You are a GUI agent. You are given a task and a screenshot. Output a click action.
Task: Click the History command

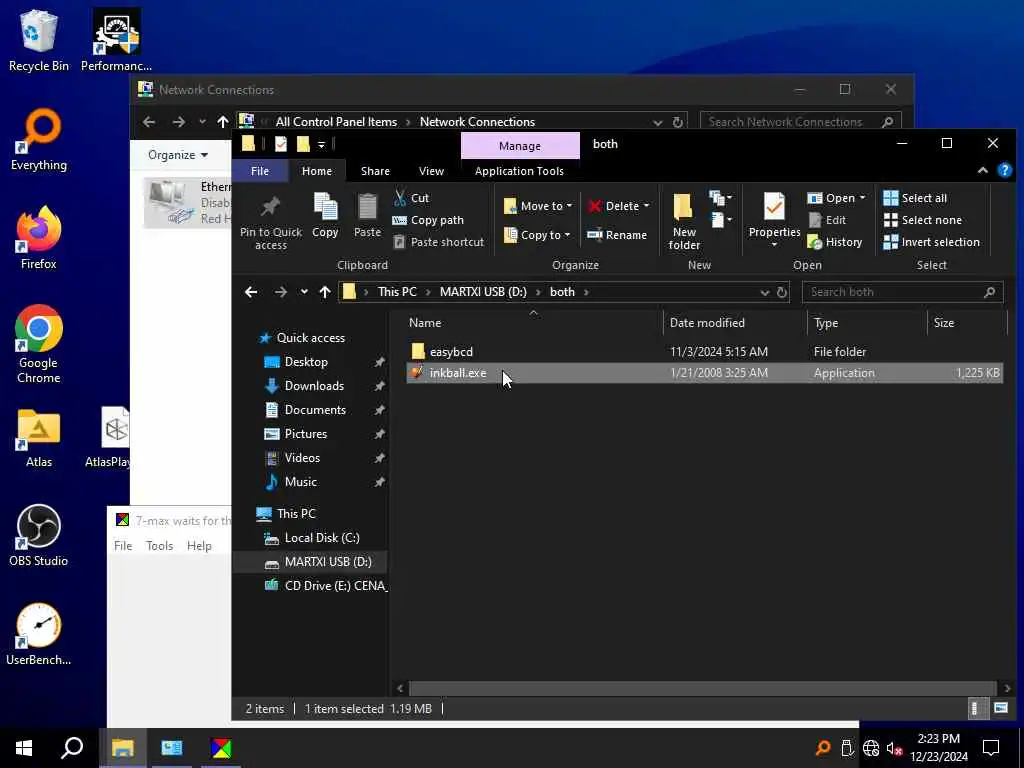pos(835,242)
